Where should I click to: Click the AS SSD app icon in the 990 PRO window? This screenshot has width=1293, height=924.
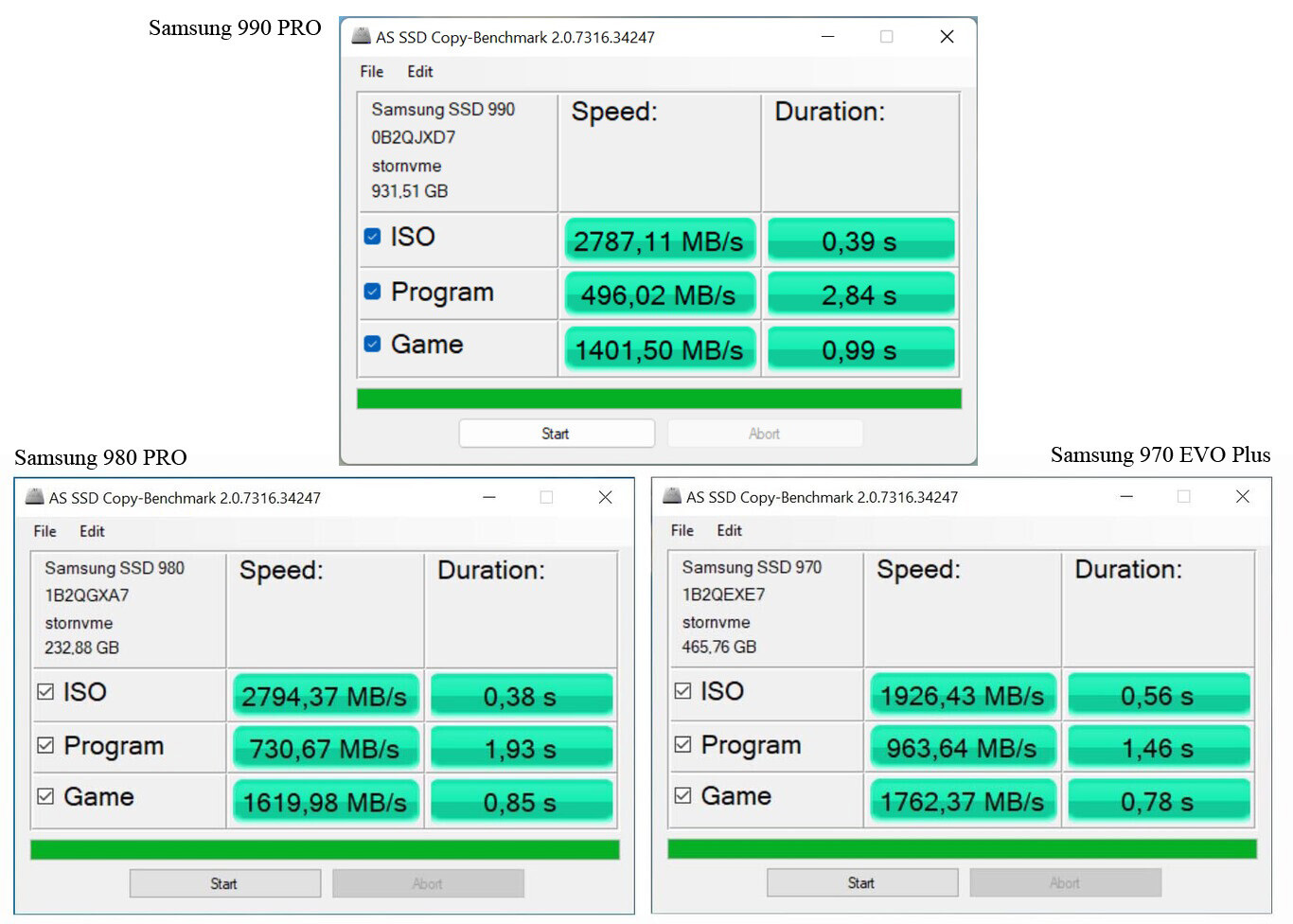360,36
